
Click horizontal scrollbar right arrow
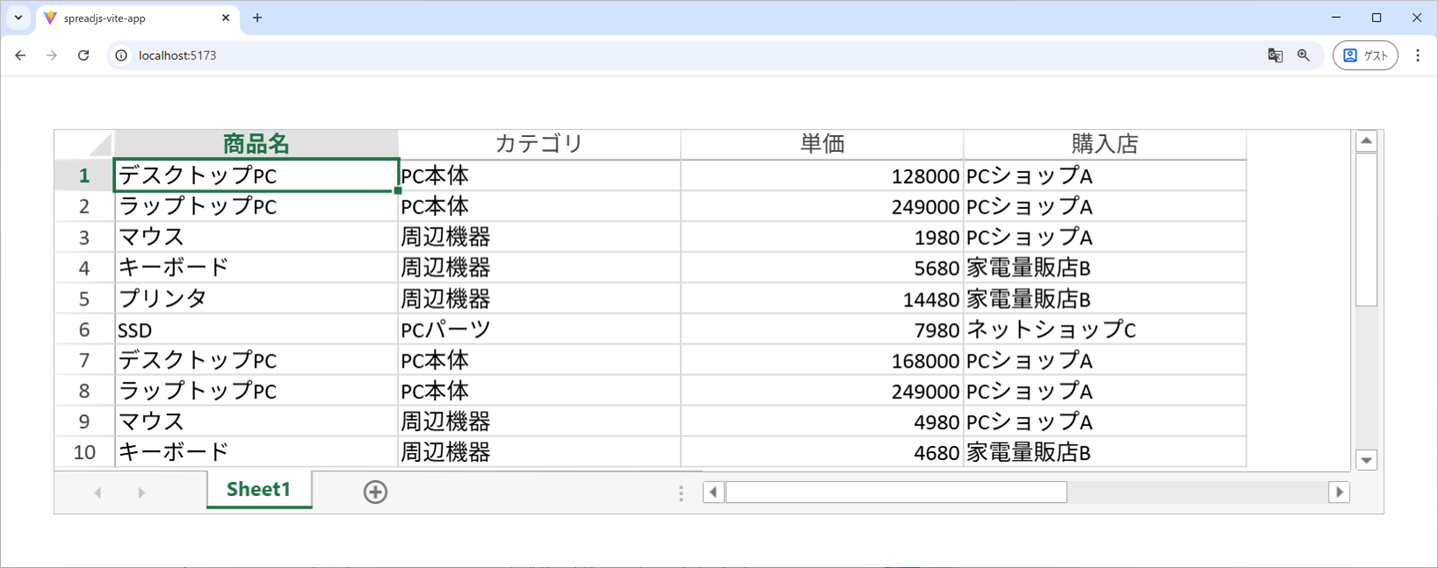pos(1339,492)
